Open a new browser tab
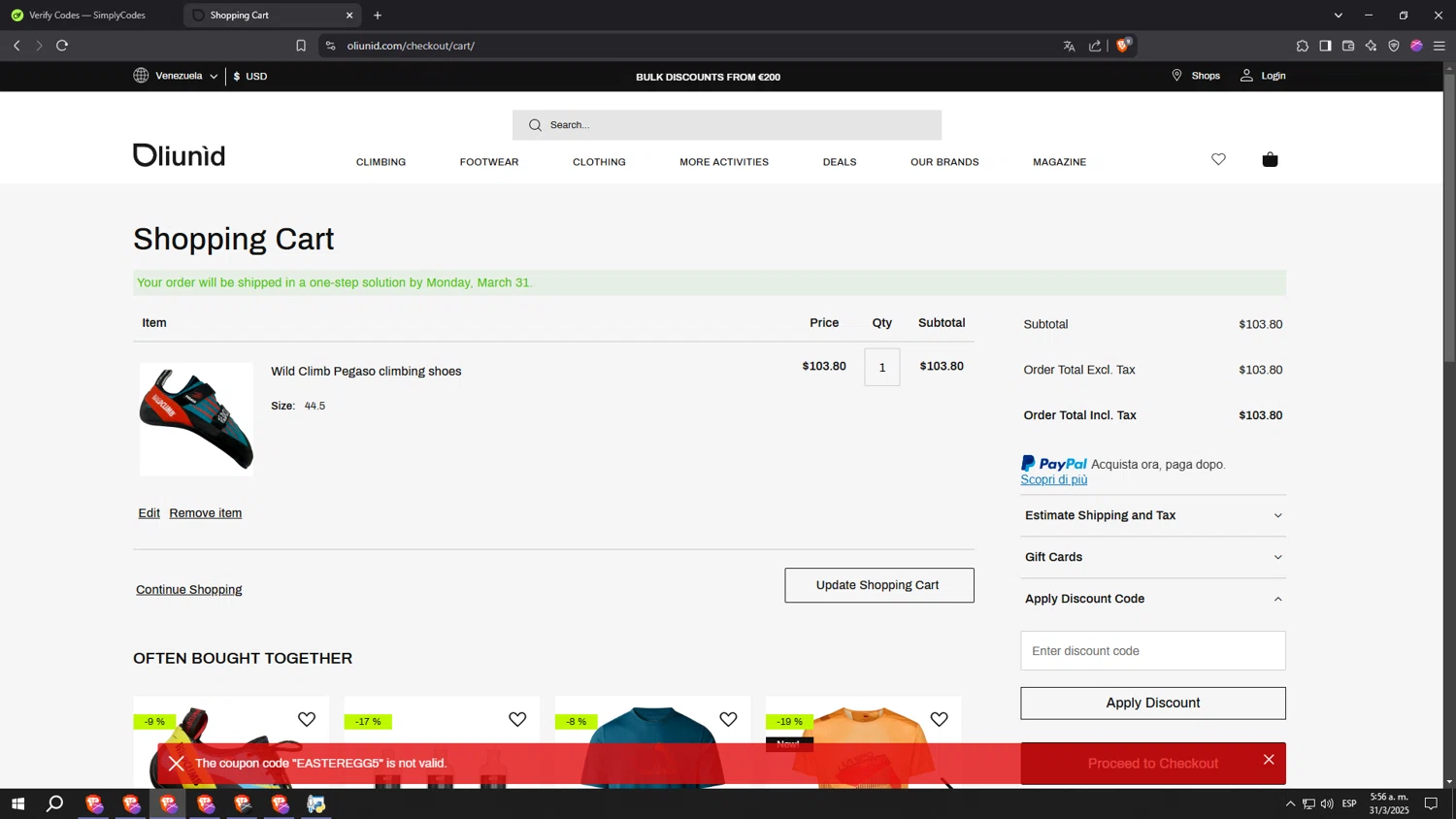The image size is (1456, 819). coord(378,15)
